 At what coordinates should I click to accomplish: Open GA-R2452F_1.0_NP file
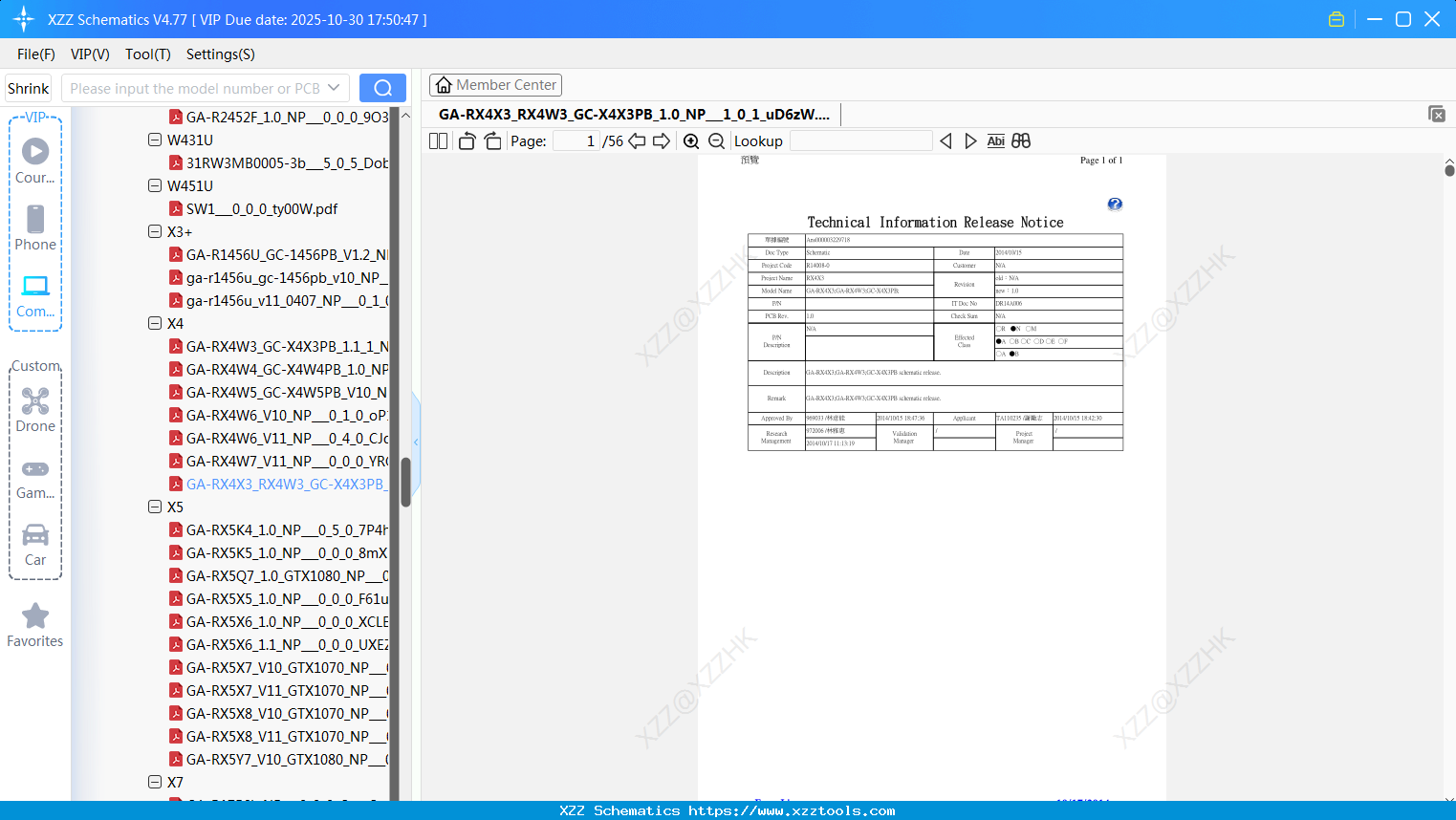coord(288,117)
